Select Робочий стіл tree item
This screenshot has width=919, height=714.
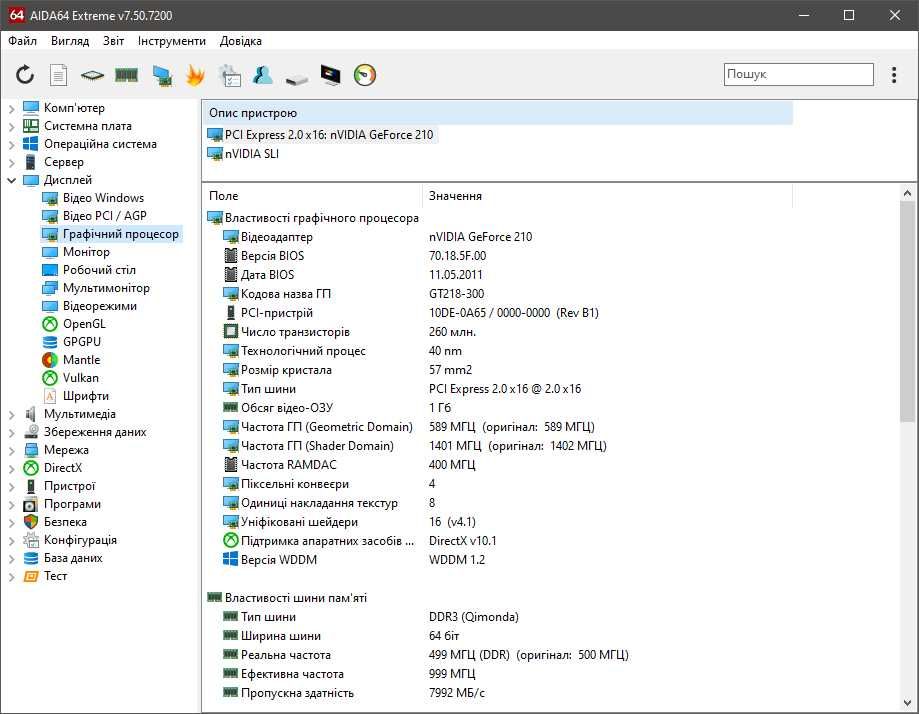[x=99, y=270]
